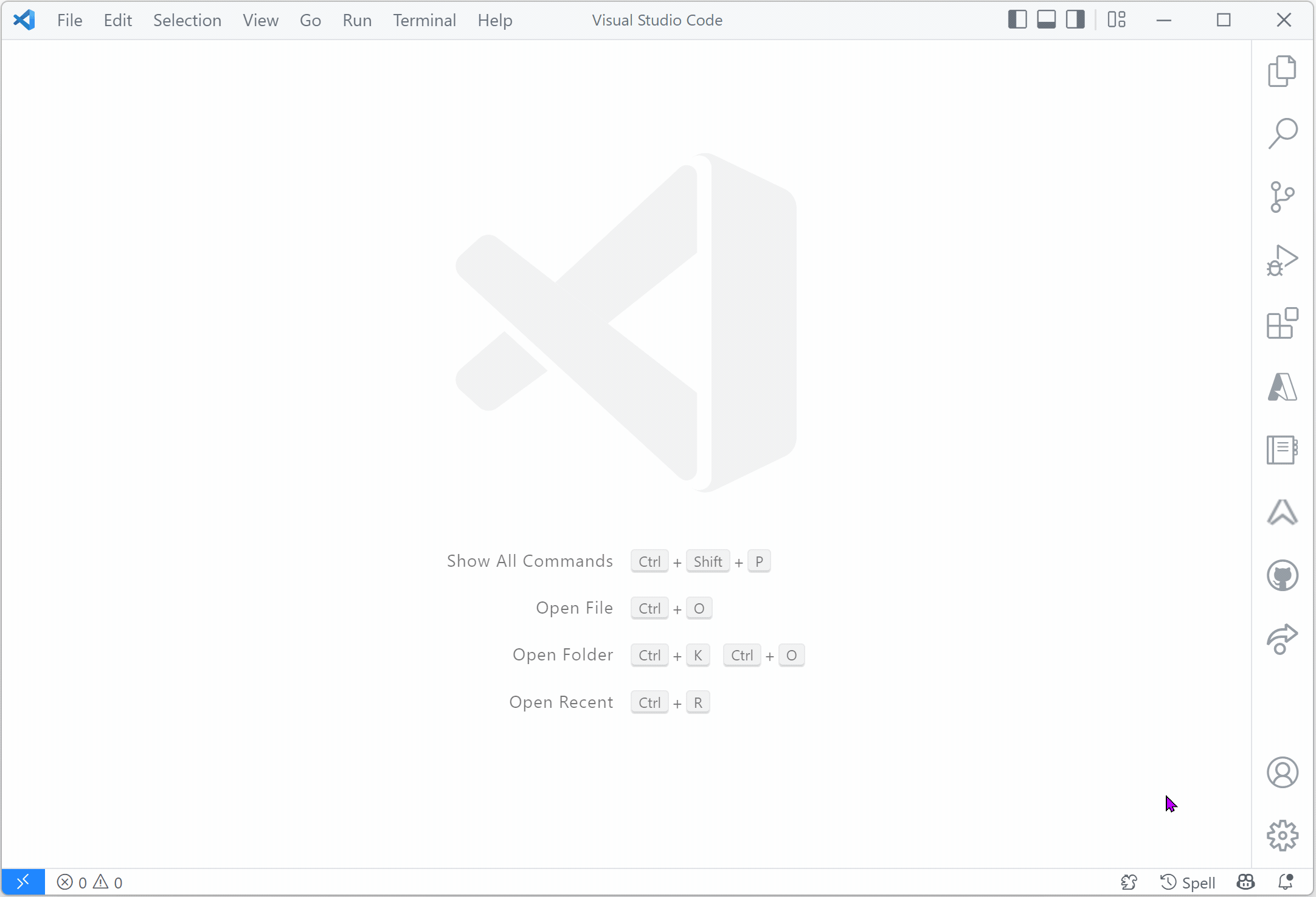Screen dimensions: 1316x897
Task: Open the Azure view icon
Action: [1282, 386]
